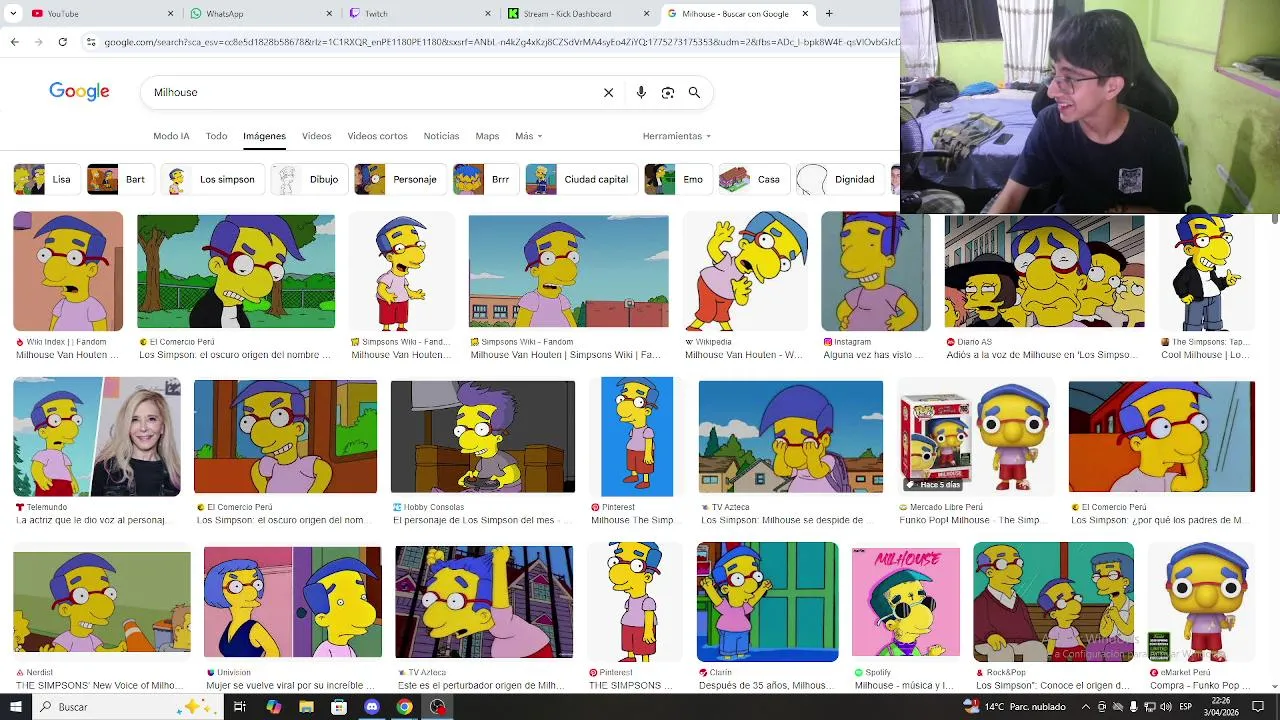The width and height of the screenshot is (1280, 720).
Task: Filter images by the Personaje chip
Action: pos(399,179)
